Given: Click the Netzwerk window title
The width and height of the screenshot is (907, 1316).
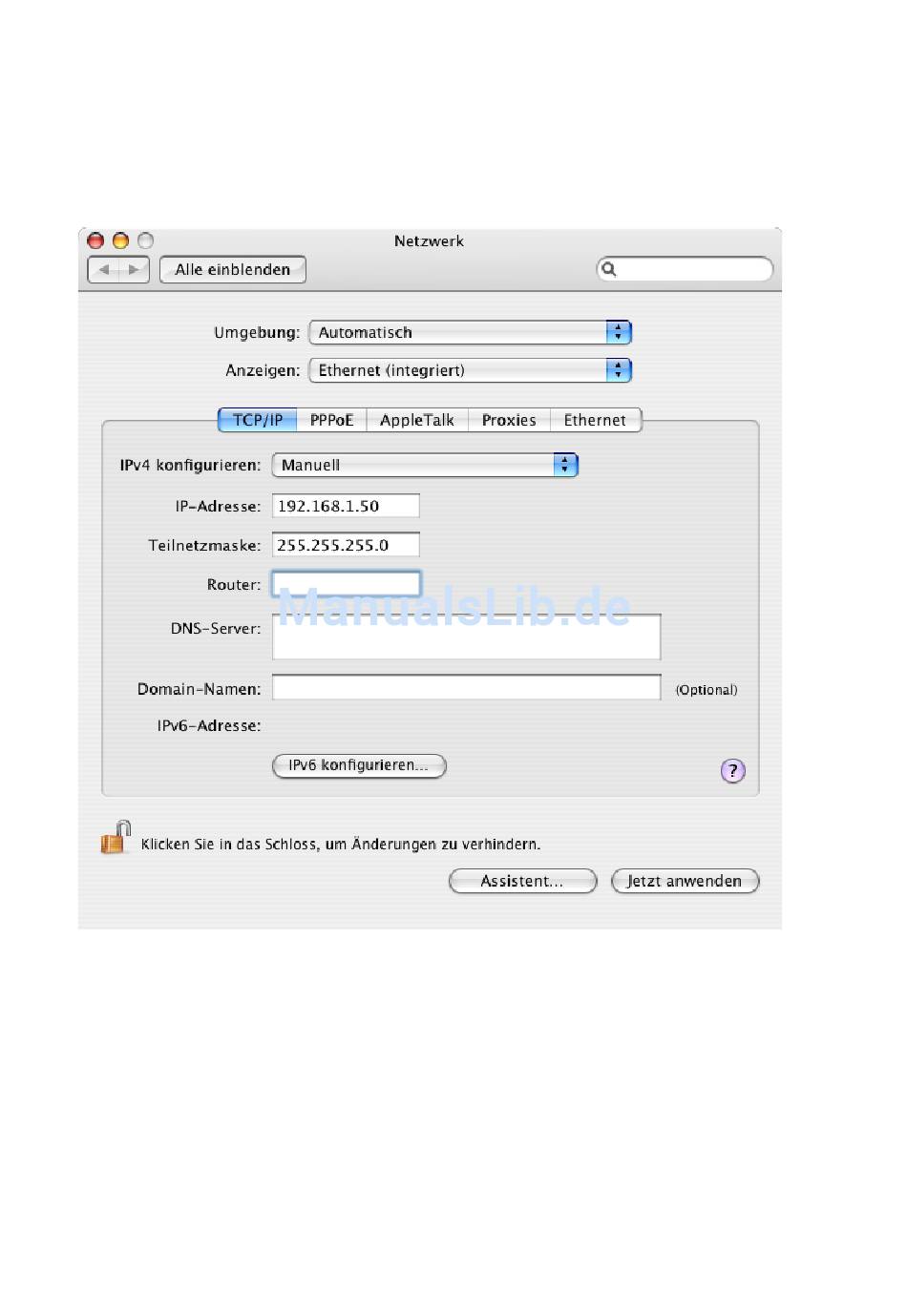Looking at the screenshot, I should (429, 241).
